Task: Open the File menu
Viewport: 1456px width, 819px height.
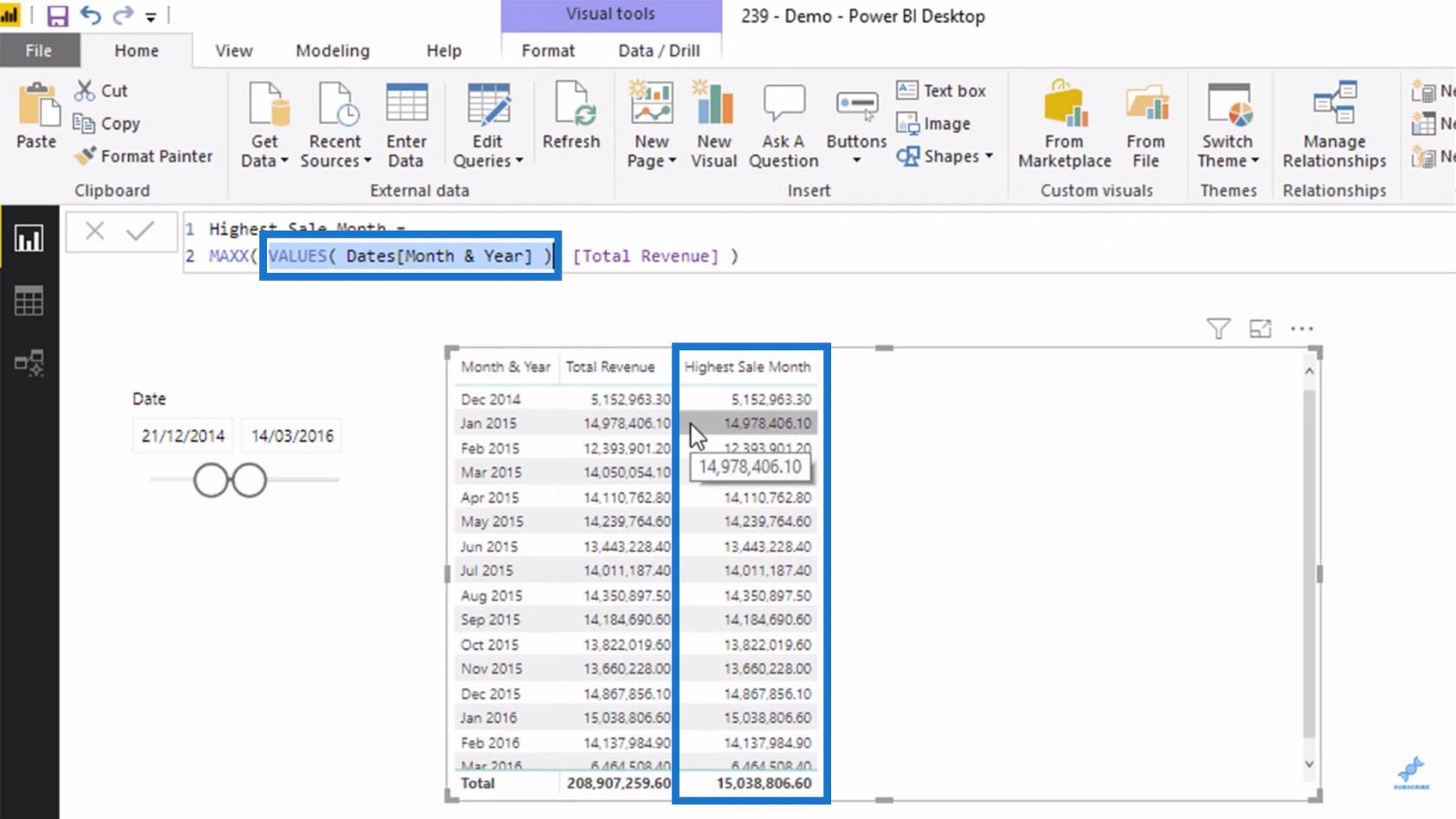Action: [38, 50]
